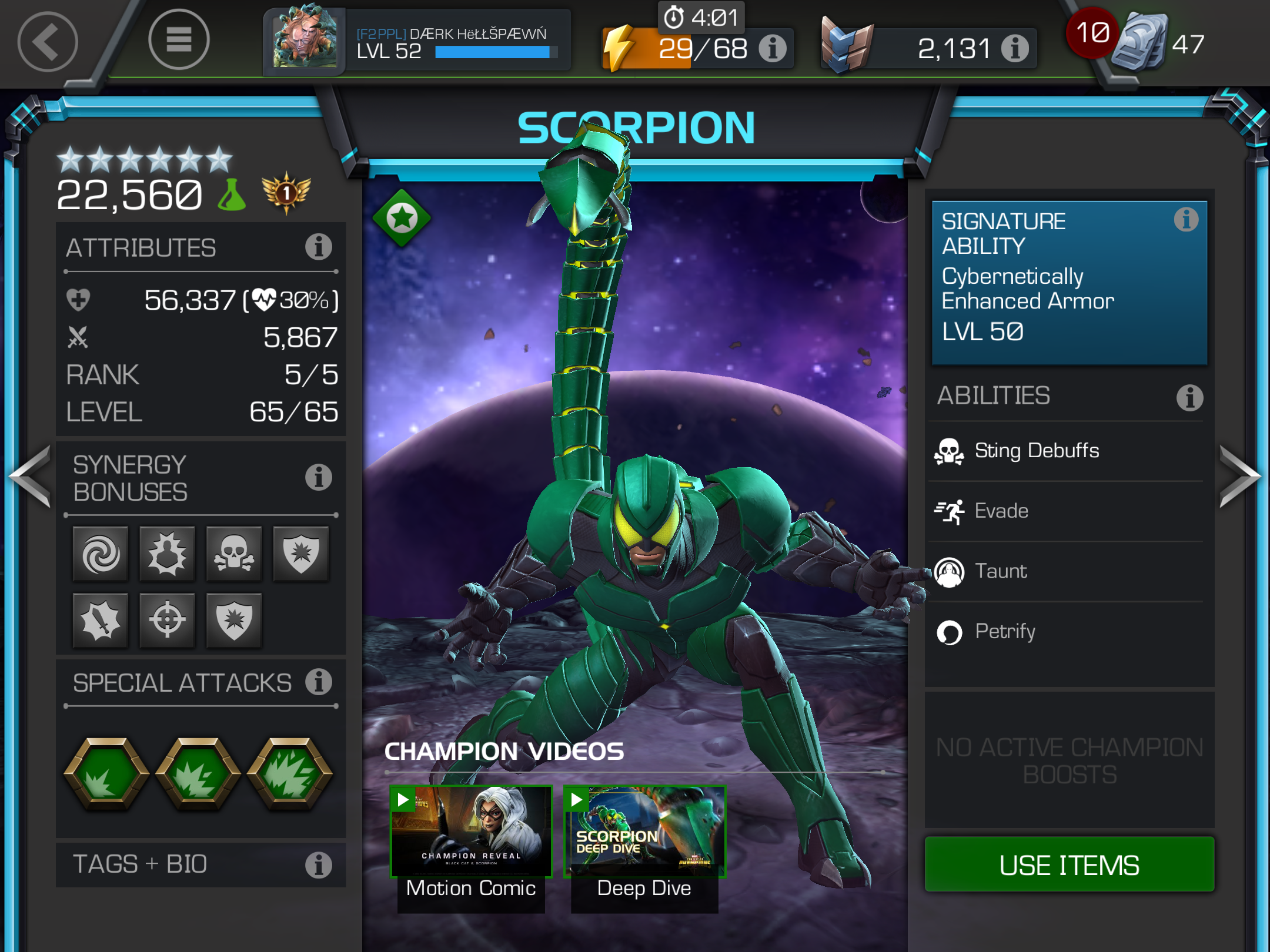Tap the first special attack hexagon

coord(106,774)
